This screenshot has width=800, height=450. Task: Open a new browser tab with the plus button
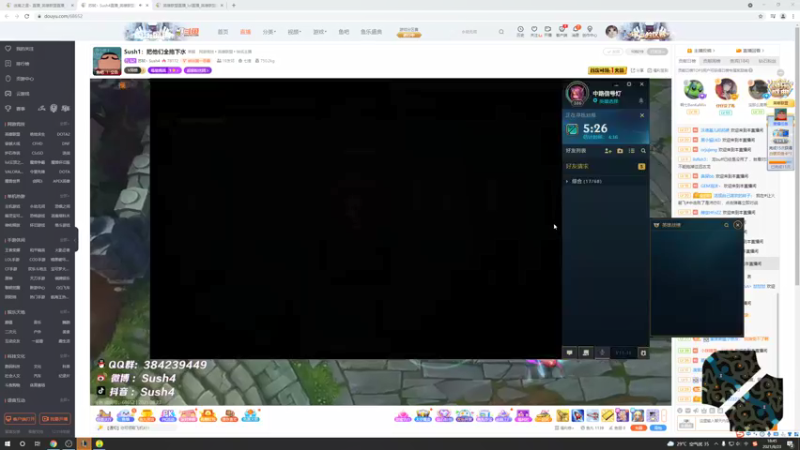[x=234, y=6]
